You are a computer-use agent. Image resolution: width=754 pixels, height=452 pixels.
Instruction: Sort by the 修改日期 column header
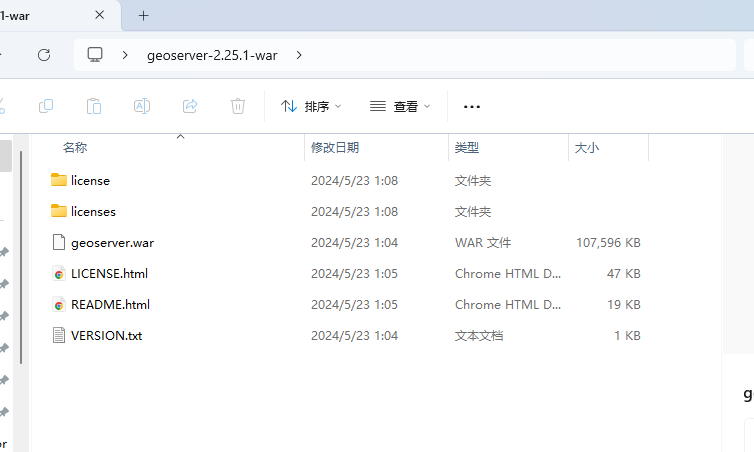(335, 148)
